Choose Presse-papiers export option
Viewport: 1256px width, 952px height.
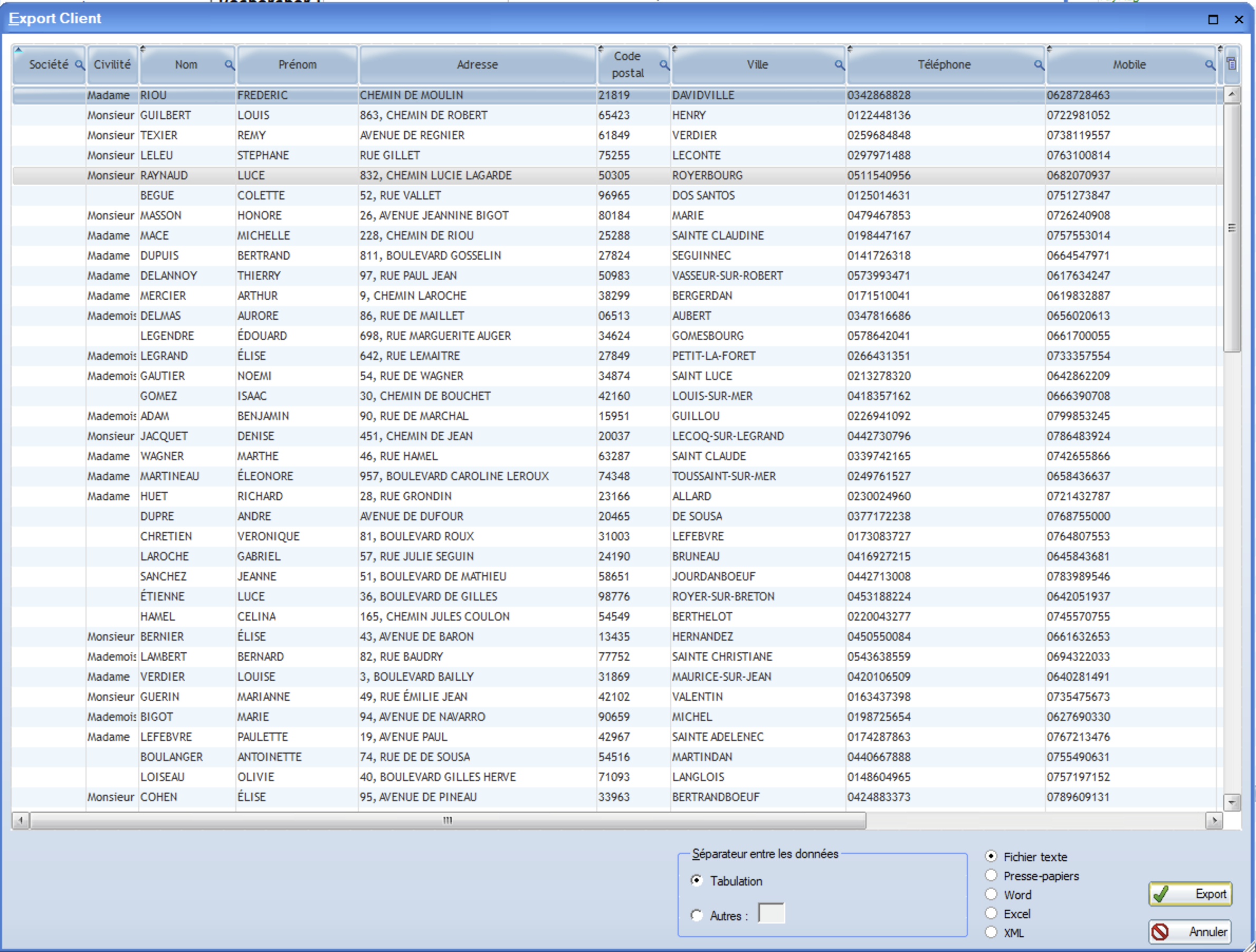click(991, 875)
